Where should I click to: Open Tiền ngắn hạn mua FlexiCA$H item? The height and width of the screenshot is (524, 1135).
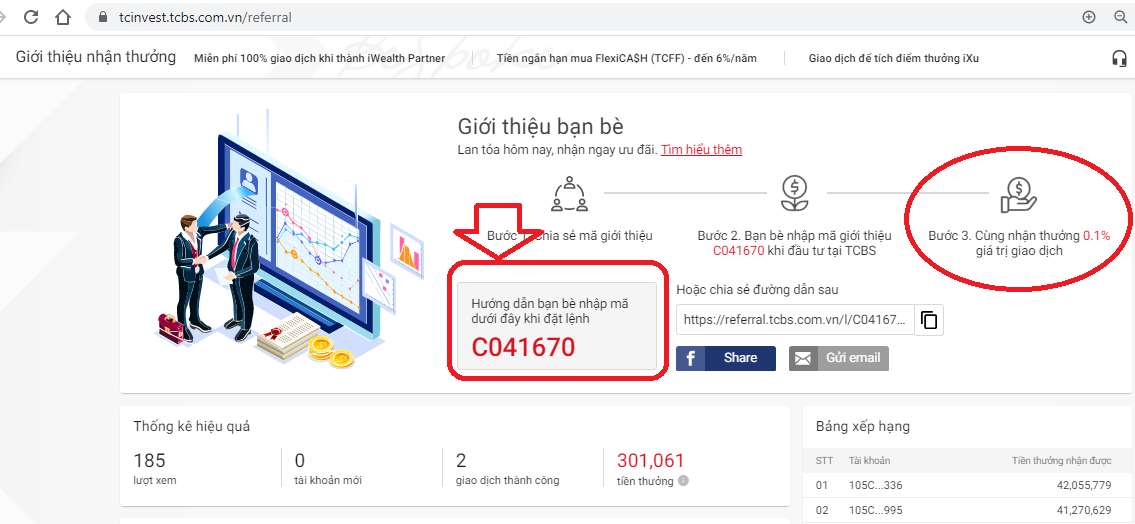626,59
